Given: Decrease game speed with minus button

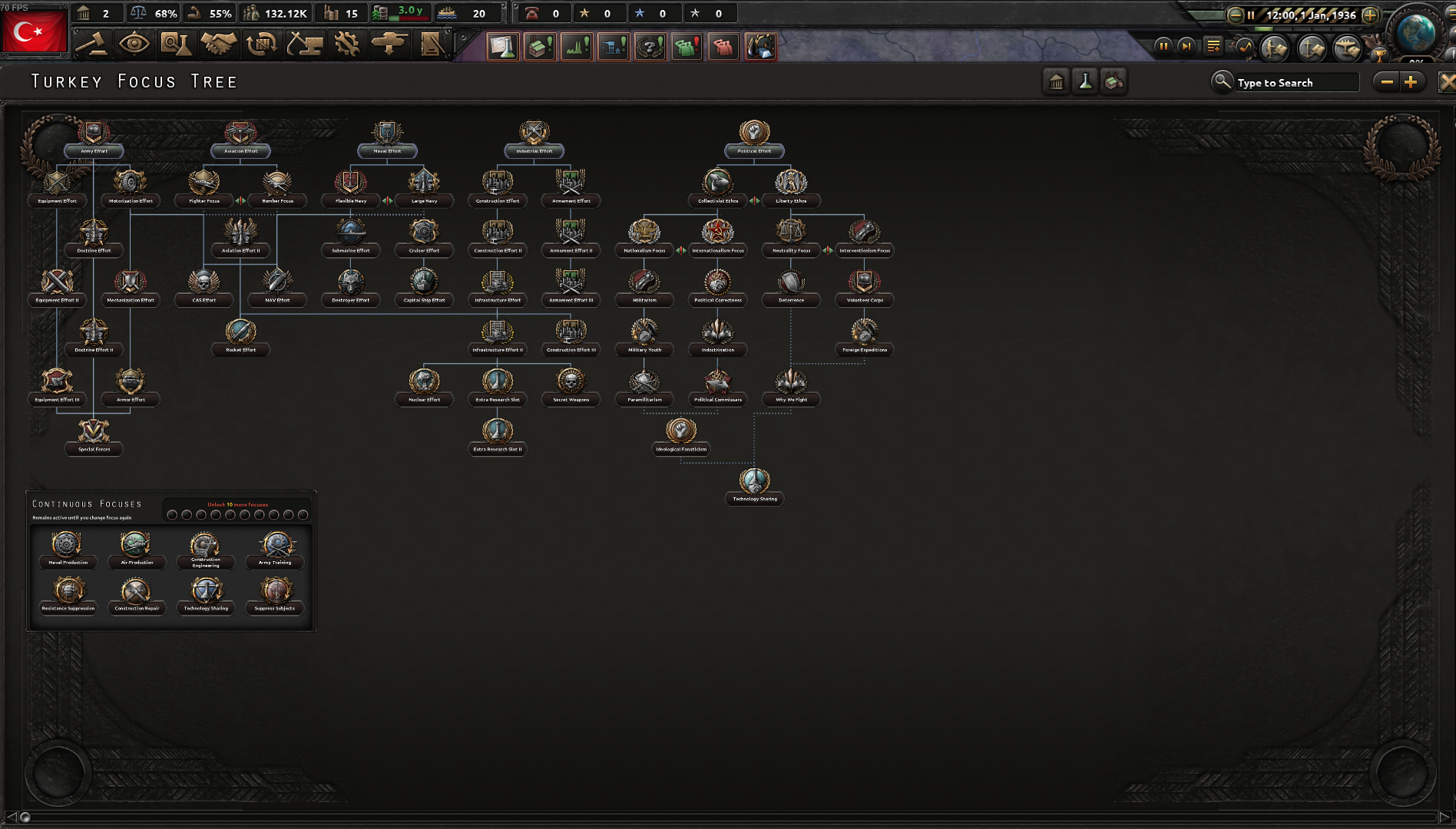Looking at the screenshot, I should [1235, 15].
